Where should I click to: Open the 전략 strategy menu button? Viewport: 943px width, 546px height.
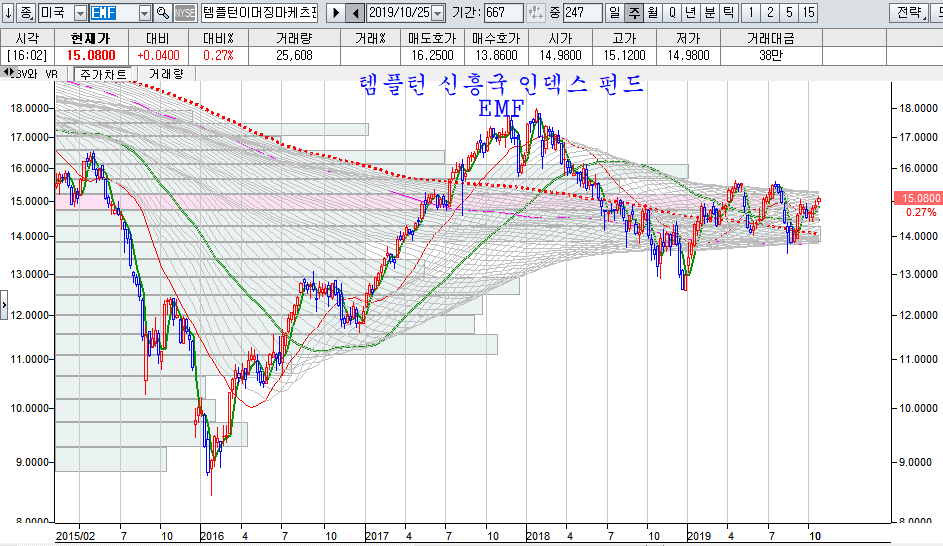point(909,13)
